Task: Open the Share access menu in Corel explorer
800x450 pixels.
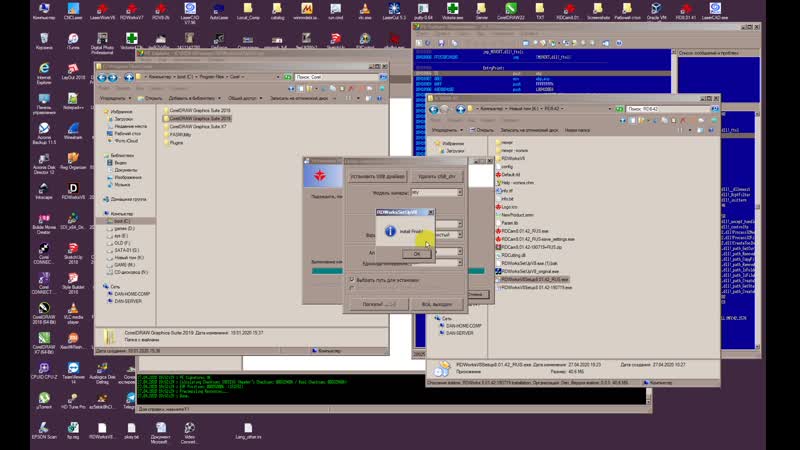Action: [244, 98]
